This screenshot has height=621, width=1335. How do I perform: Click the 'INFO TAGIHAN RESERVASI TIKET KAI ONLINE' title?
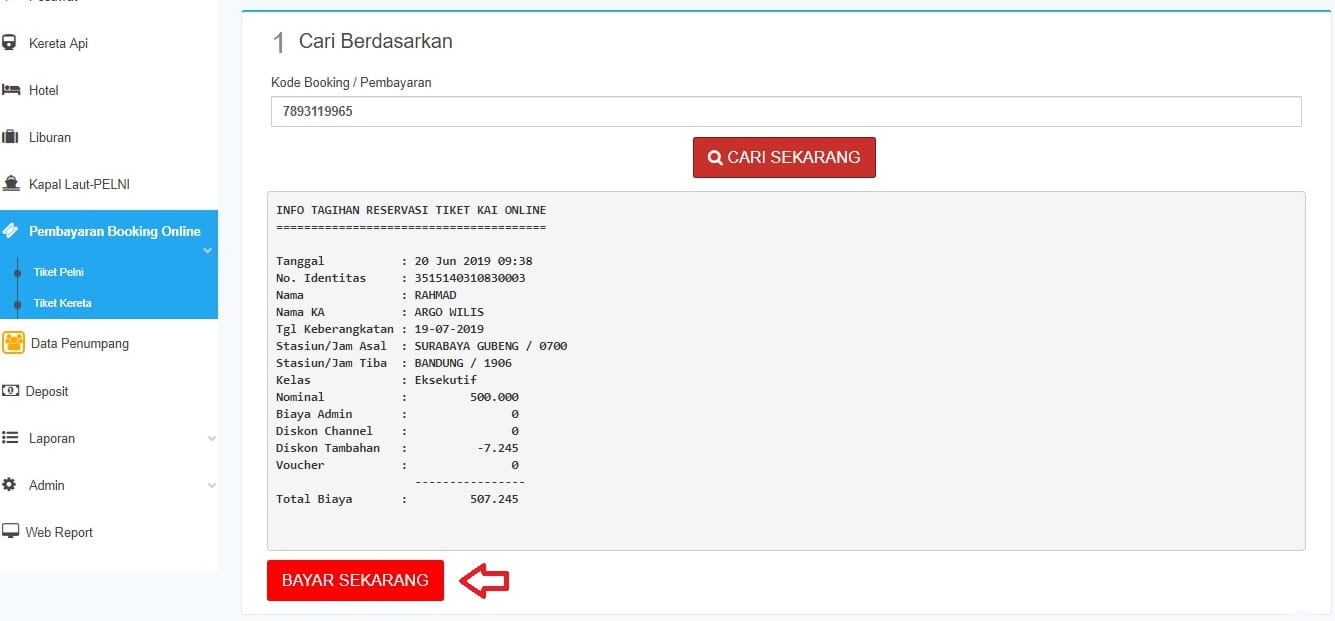(411, 210)
